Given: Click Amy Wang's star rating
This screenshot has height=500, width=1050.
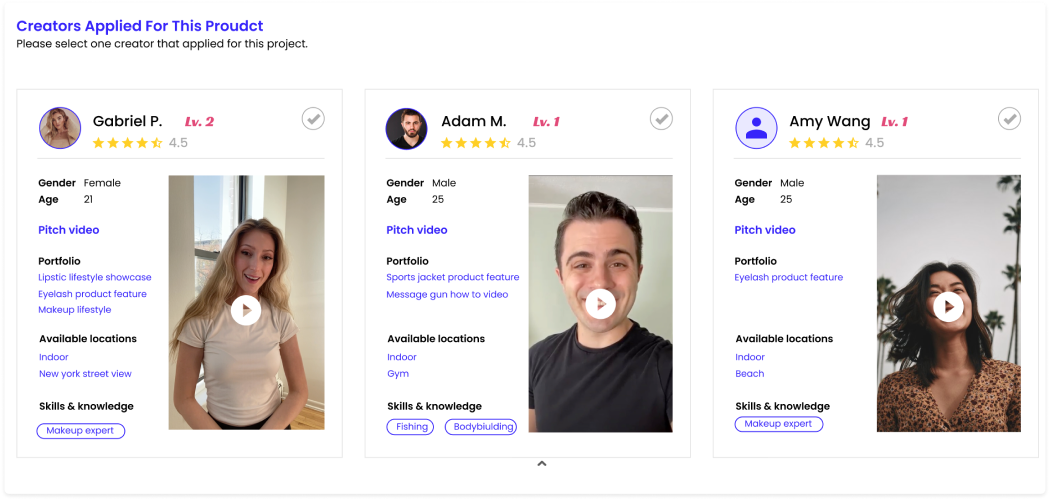Looking at the screenshot, I should click(824, 143).
